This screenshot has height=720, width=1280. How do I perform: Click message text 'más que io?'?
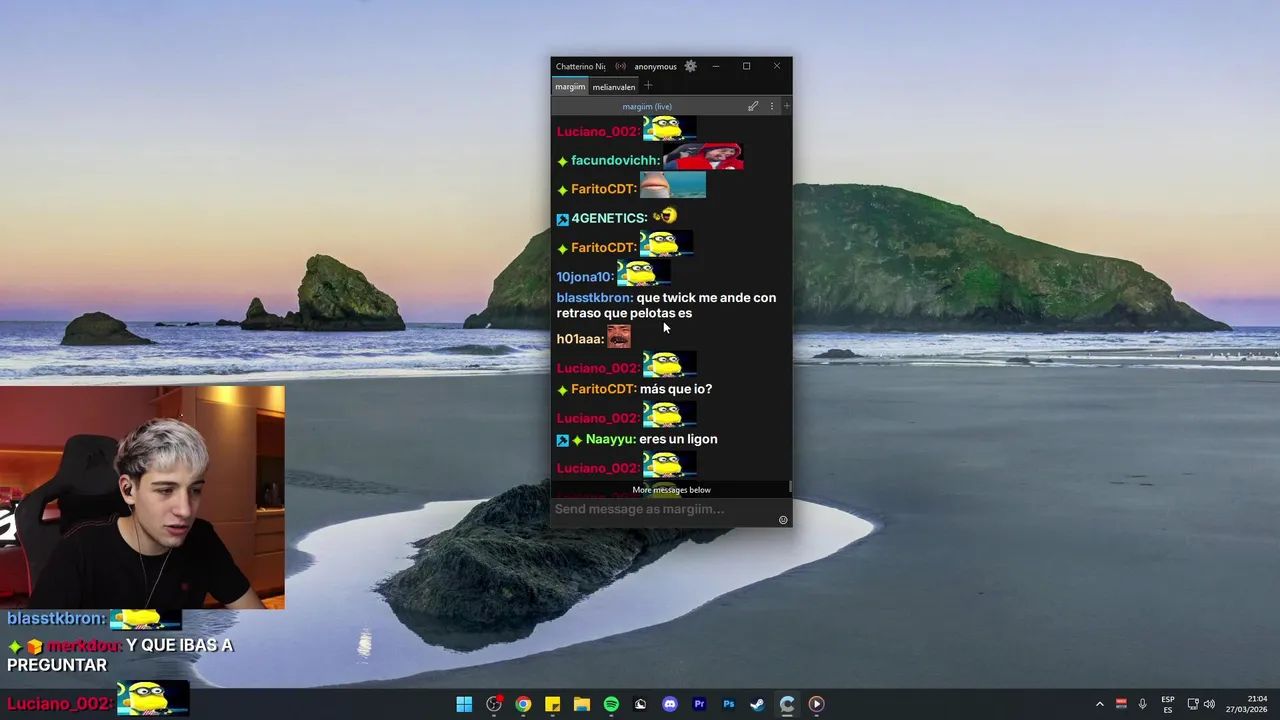[676, 389]
